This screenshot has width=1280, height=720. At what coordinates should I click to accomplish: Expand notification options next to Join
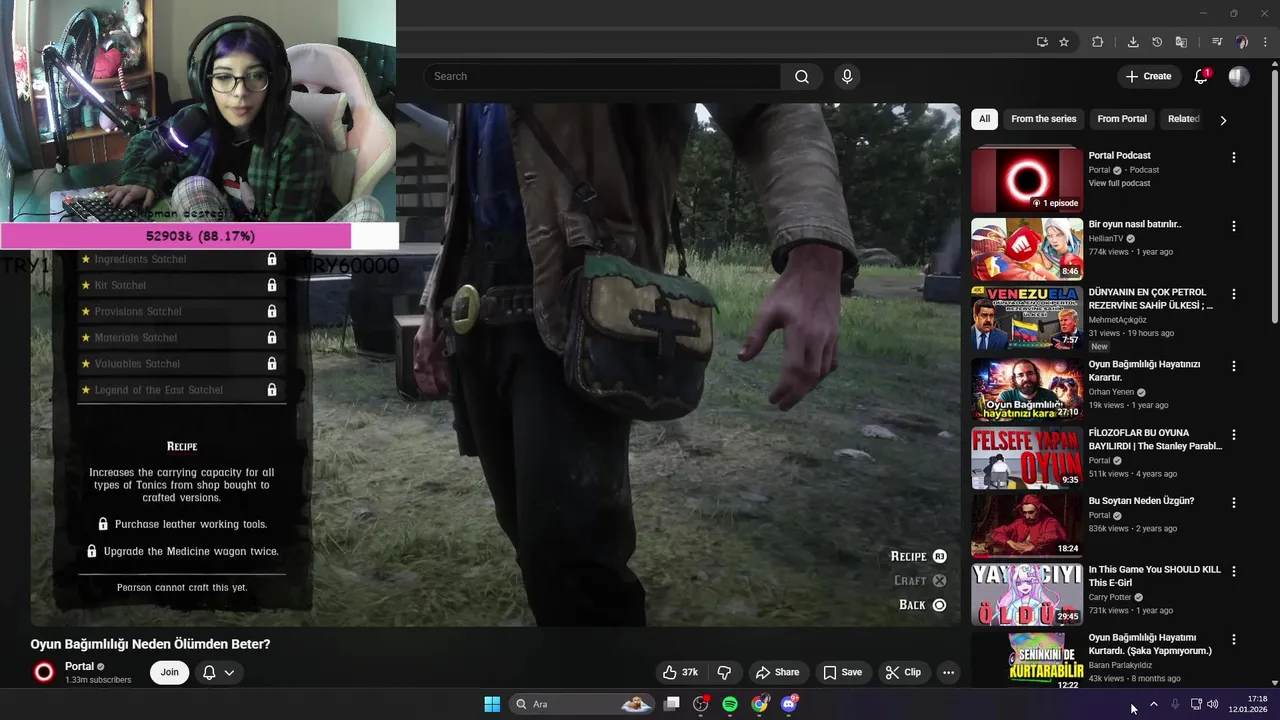(219, 672)
